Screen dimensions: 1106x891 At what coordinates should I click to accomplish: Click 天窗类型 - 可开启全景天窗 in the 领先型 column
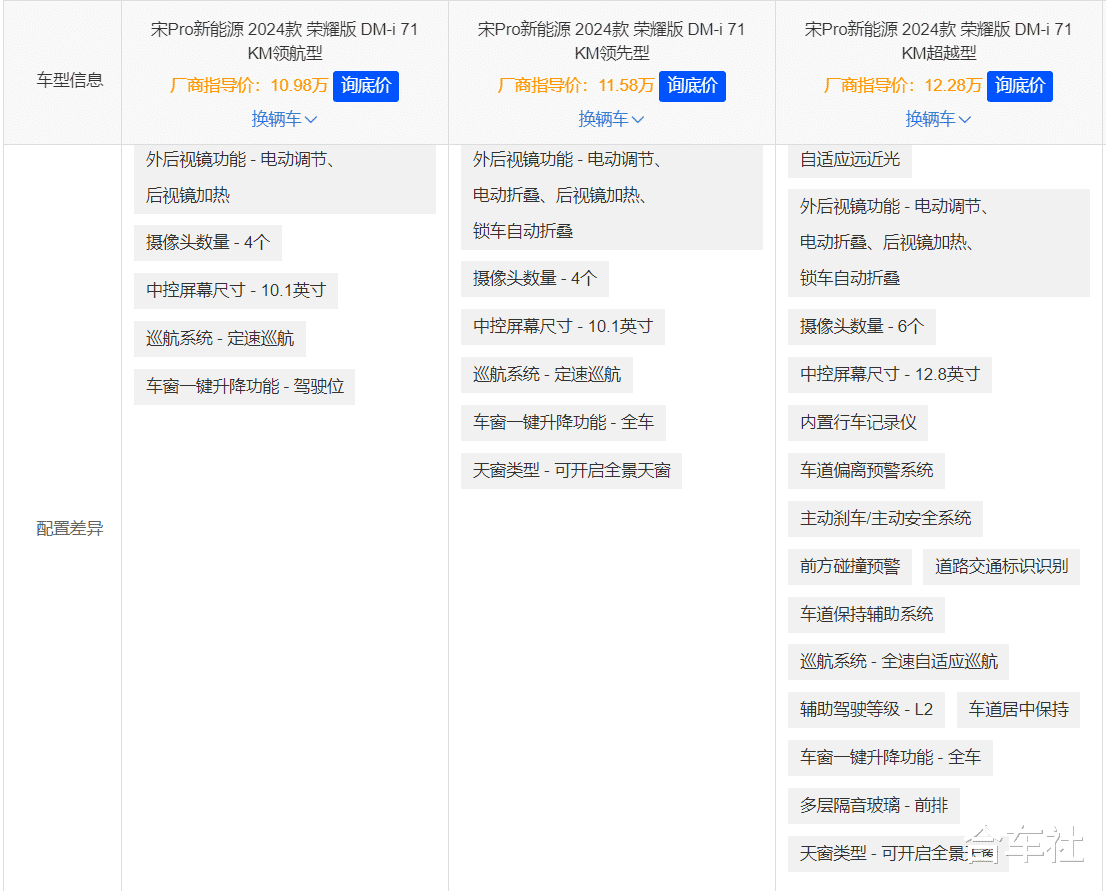click(x=571, y=471)
